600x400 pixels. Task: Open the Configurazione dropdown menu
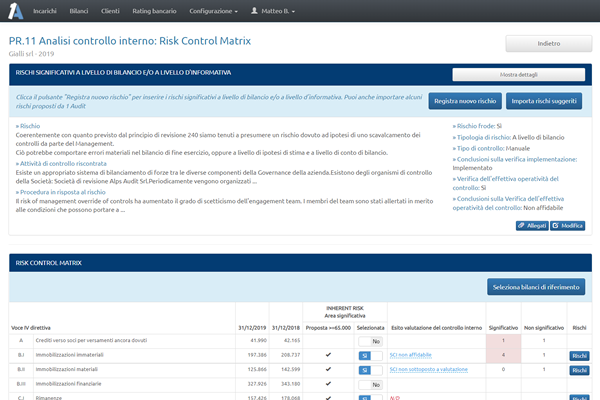(213, 11)
